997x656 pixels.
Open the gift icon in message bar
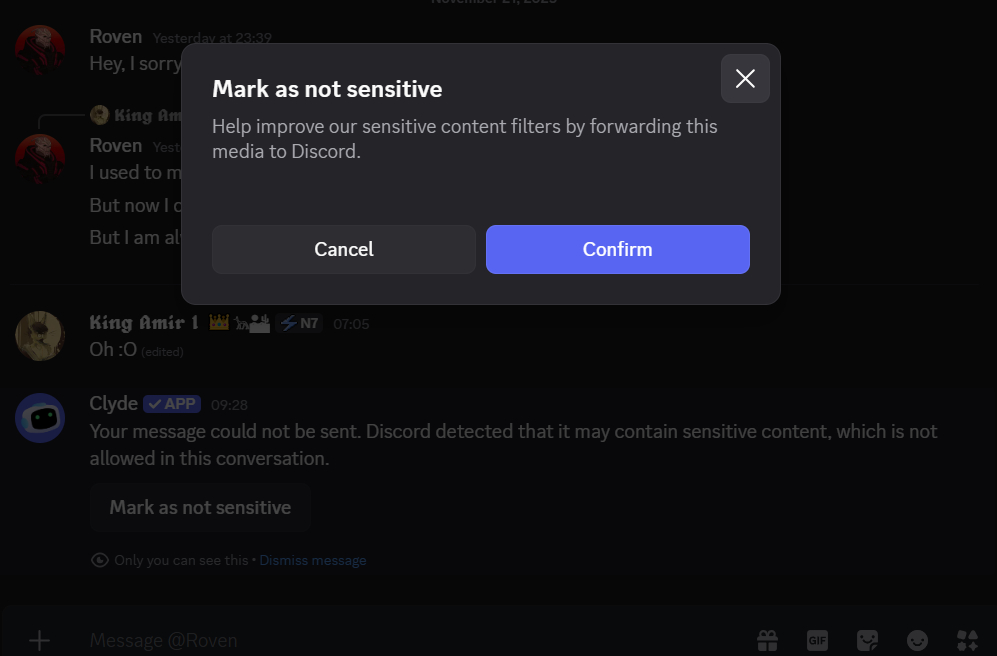pyautogui.click(x=767, y=640)
